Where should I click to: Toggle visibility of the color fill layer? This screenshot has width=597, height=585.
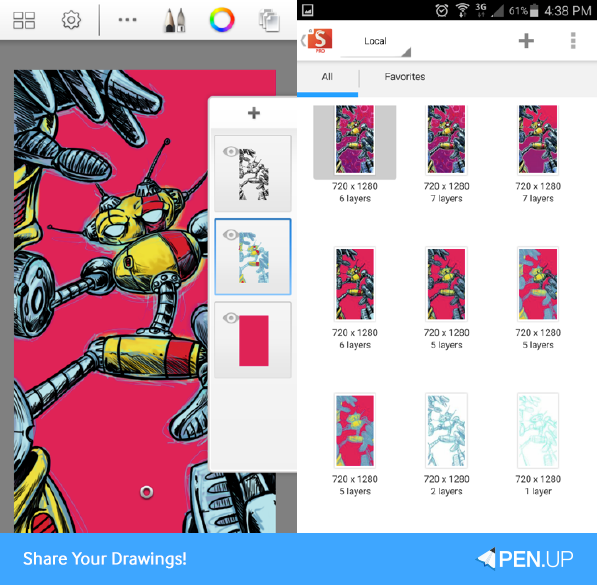[230, 235]
